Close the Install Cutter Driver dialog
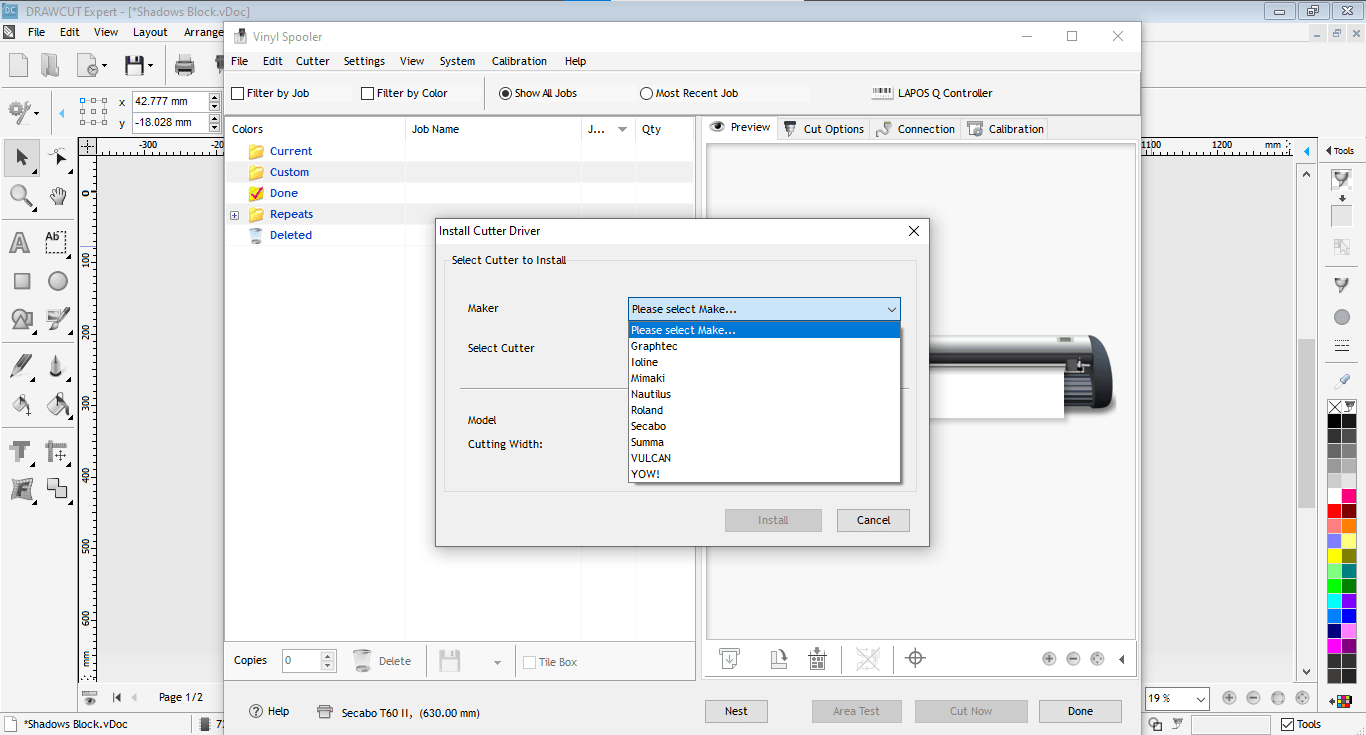The image size is (1366, 735). pyautogui.click(x=913, y=231)
